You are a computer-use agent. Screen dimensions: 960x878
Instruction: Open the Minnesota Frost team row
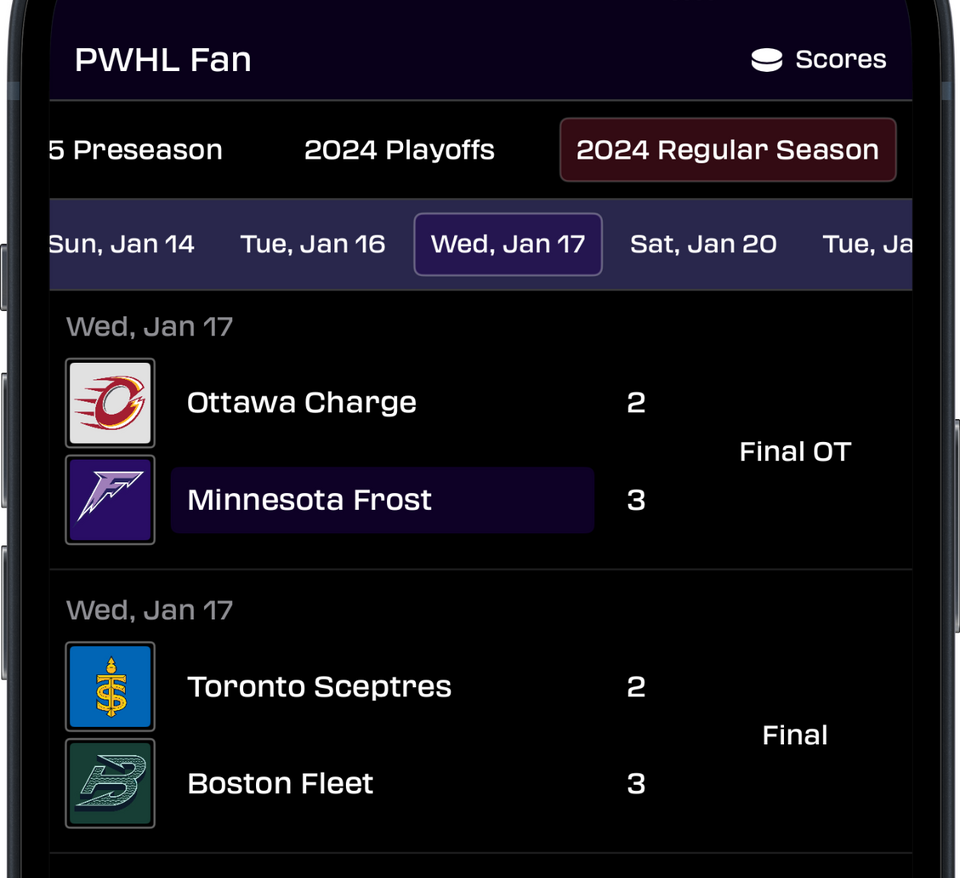pos(382,500)
